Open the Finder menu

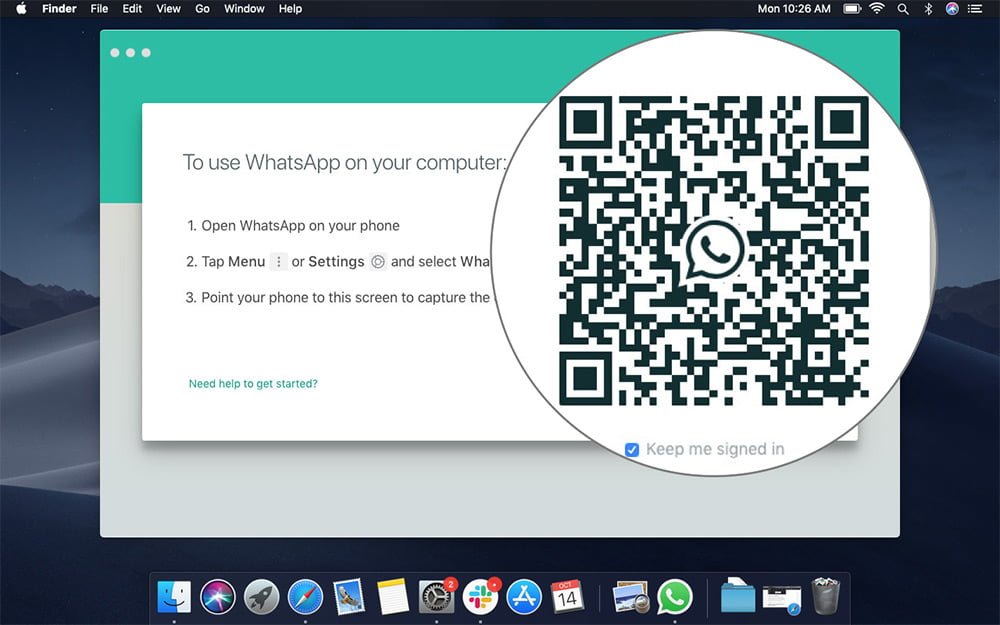pyautogui.click(x=59, y=9)
